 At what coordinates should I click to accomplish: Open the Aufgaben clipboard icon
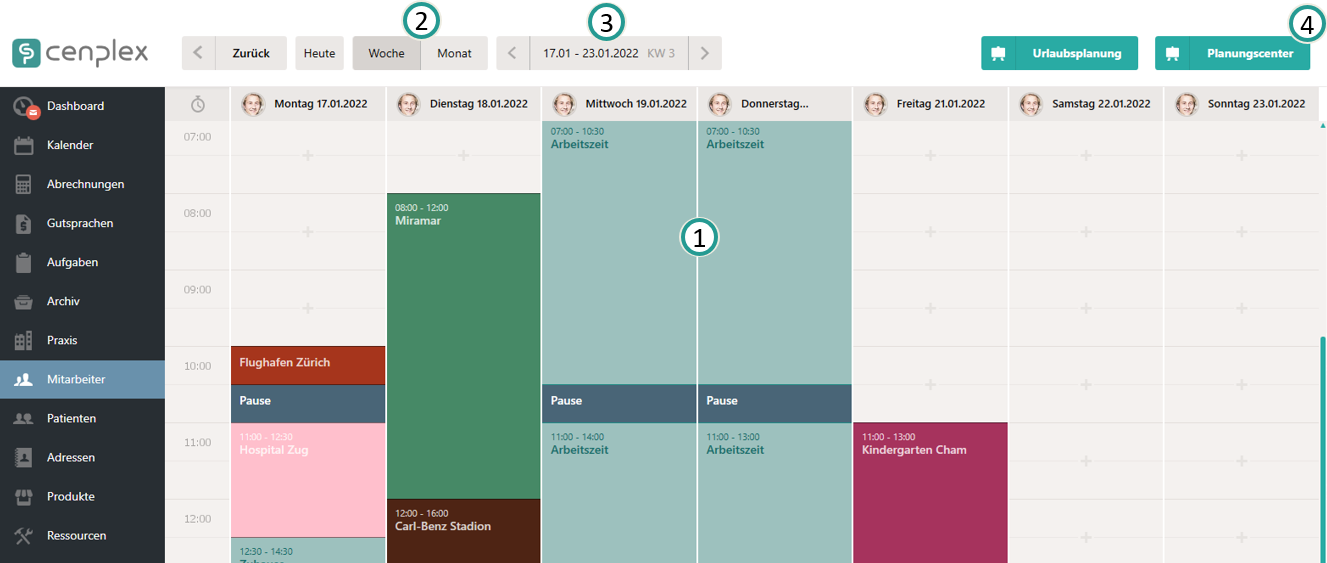tap(25, 262)
